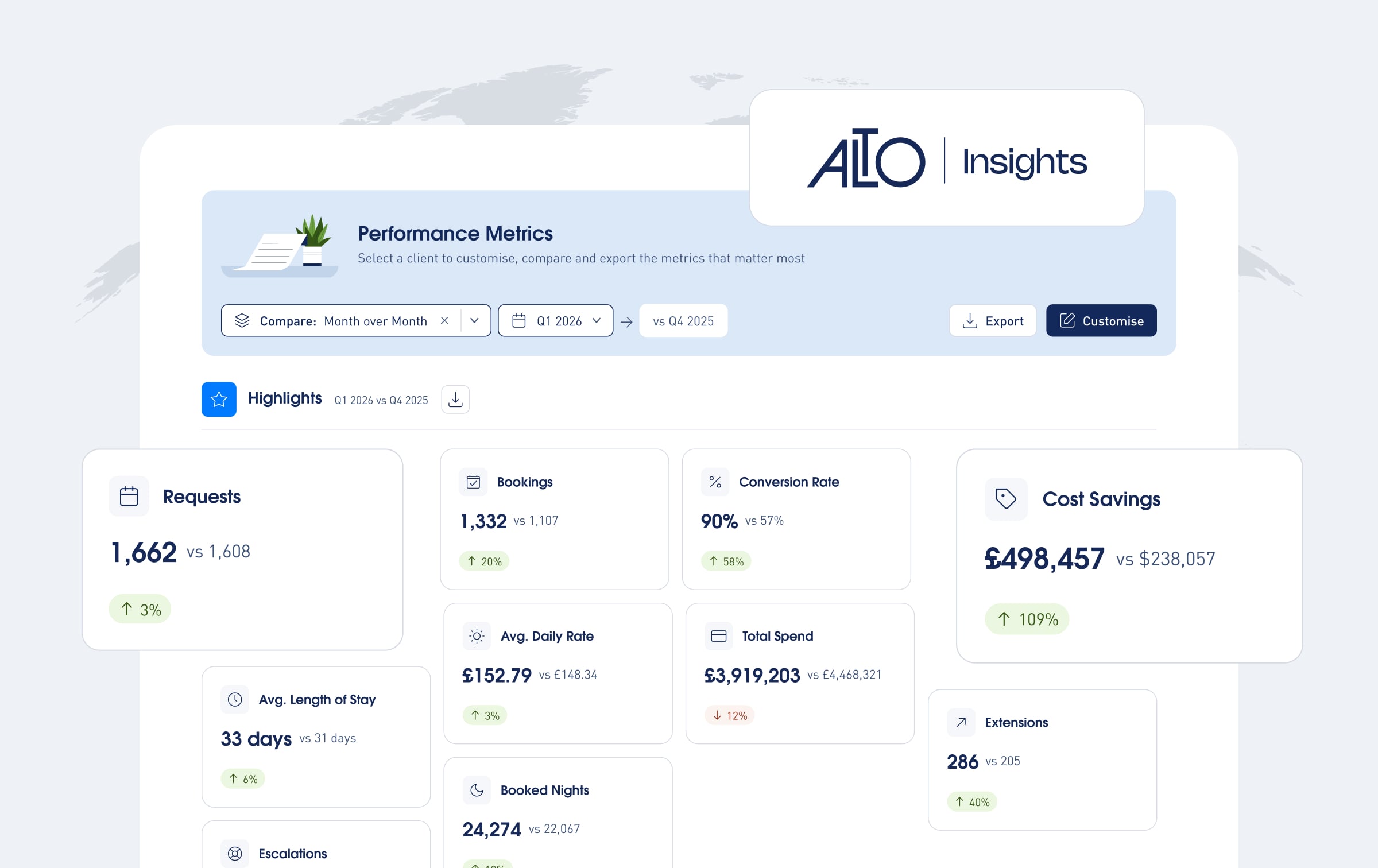The image size is (1378, 868).
Task: Click the Highlights period Q1 2026 vs Q4 2025
Action: click(x=381, y=400)
